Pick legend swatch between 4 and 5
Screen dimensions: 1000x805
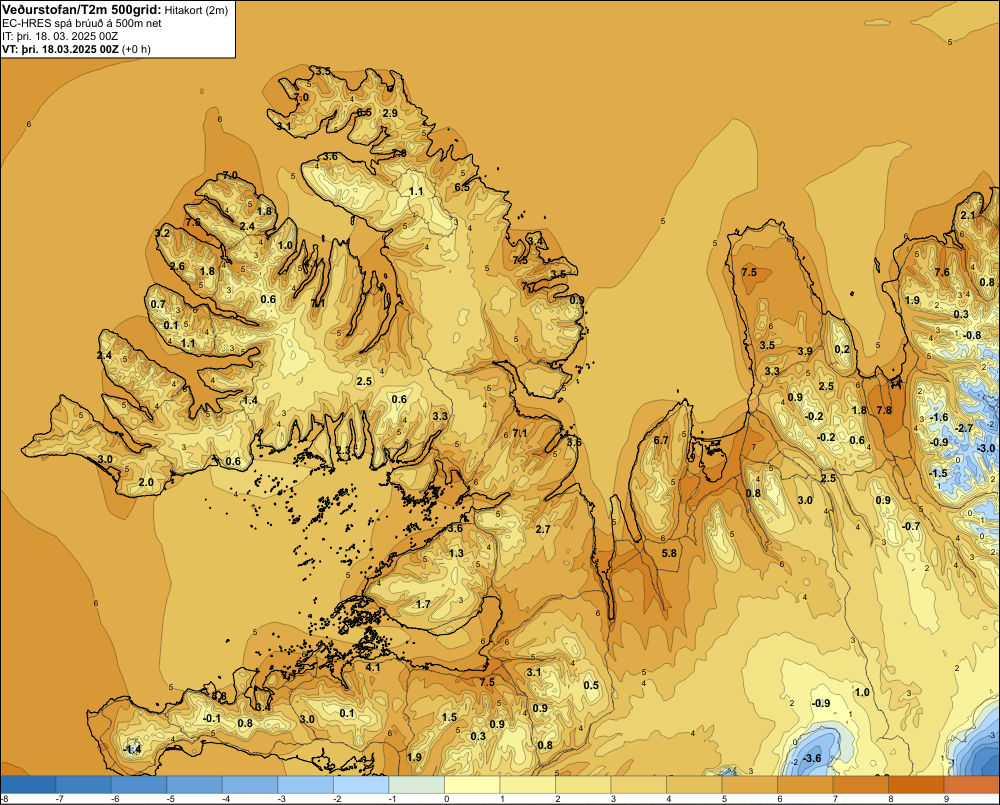(694, 785)
